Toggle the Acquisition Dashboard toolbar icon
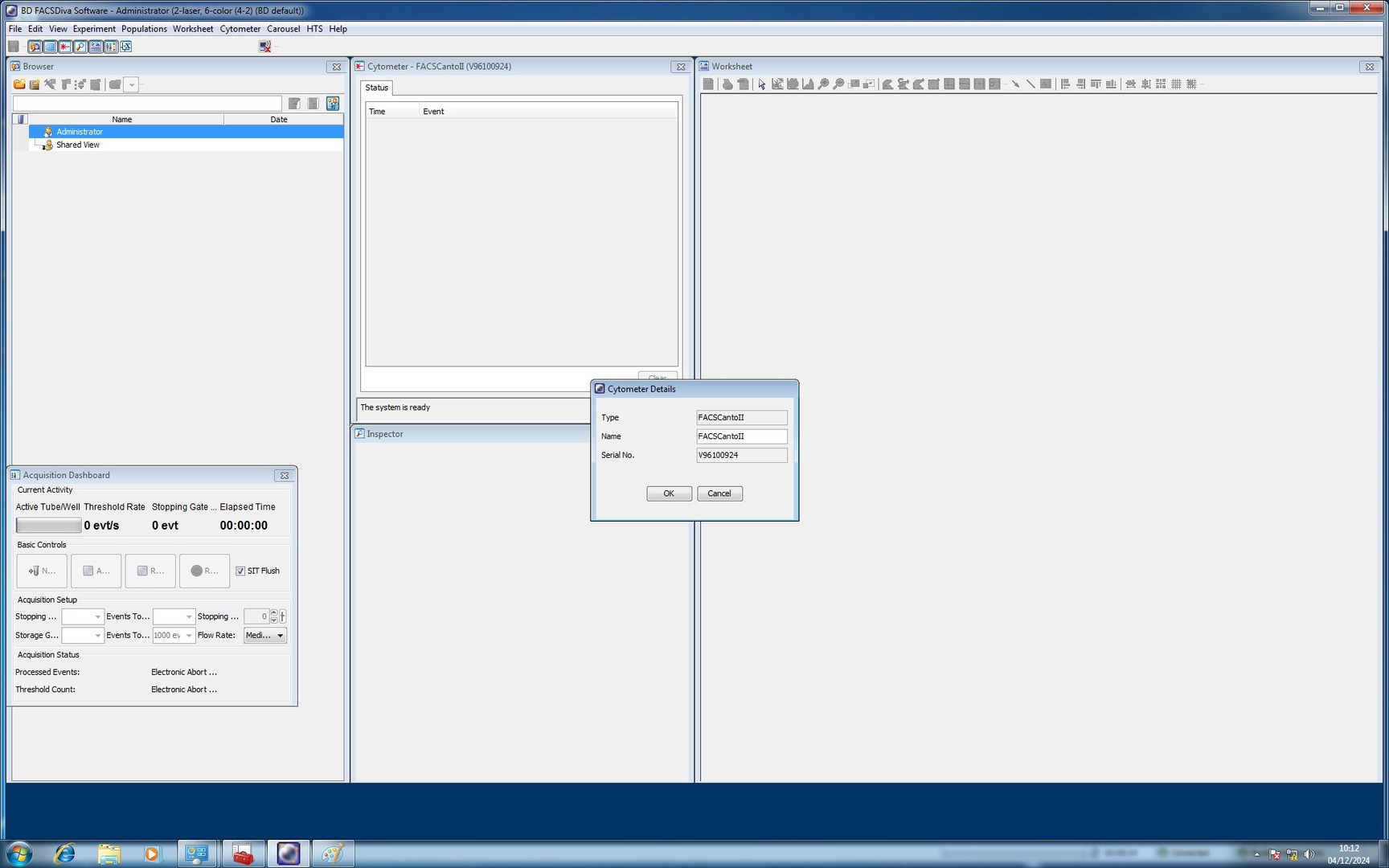The height and width of the screenshot is (868, 1389). tap(111, 47)
